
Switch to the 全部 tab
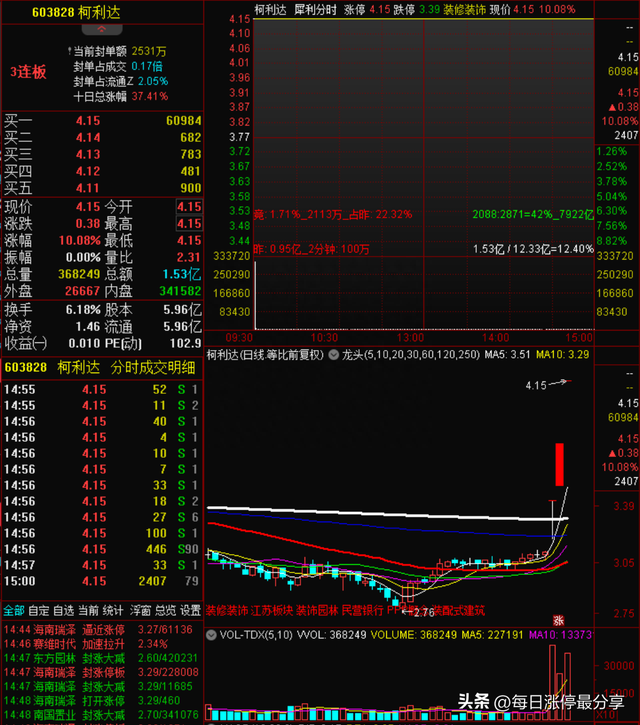[12, 610]
